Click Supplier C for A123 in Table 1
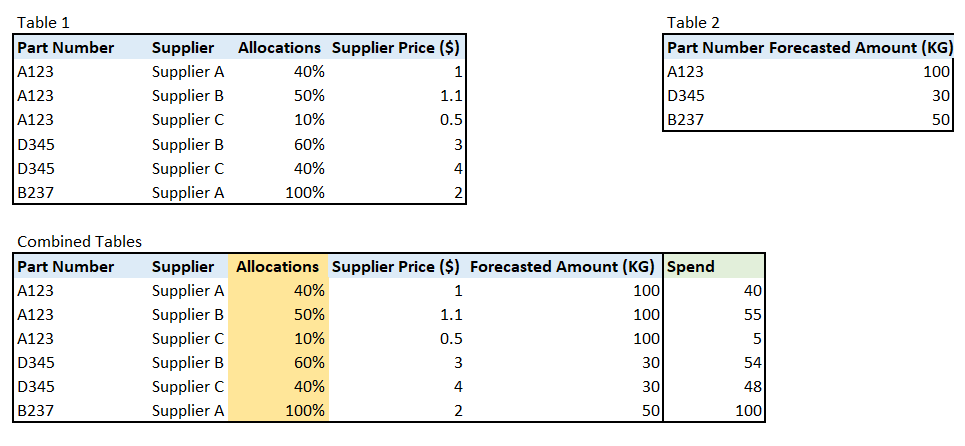 point(188,120)
